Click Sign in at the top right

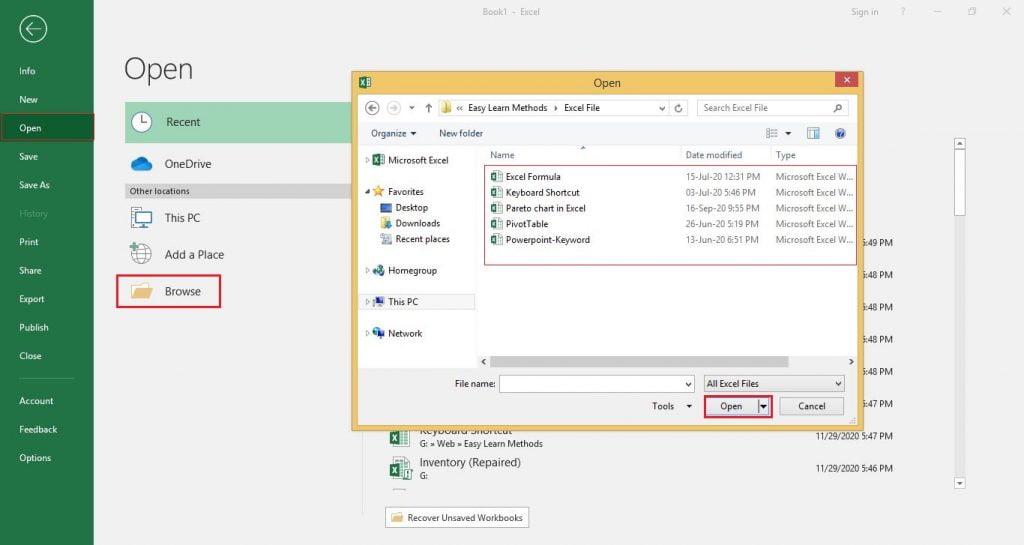click(x=865, y=12)
